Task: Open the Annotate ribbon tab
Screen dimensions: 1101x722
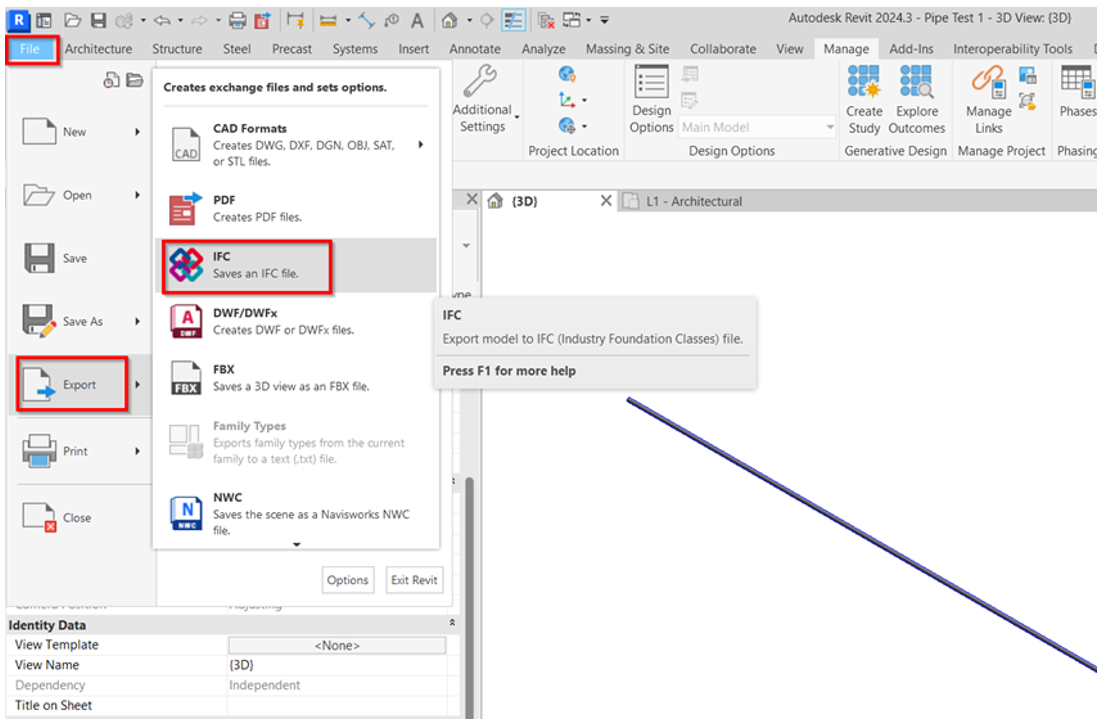Action: pyautogui.click(x=475, y=49)
